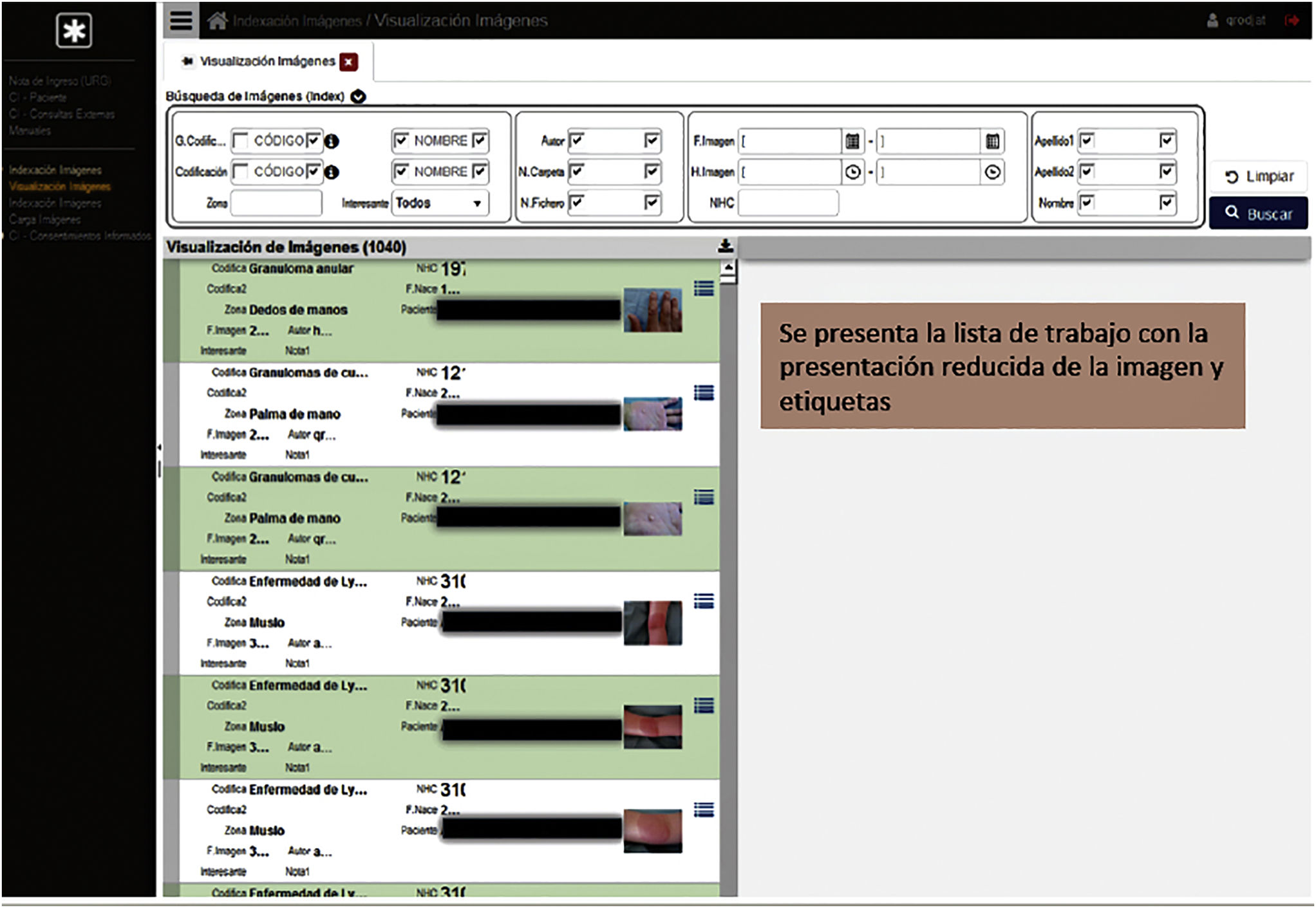Screen dimensions: 1316x908
Task: Click the Limpiar reset button
Action: point(1259,176)
